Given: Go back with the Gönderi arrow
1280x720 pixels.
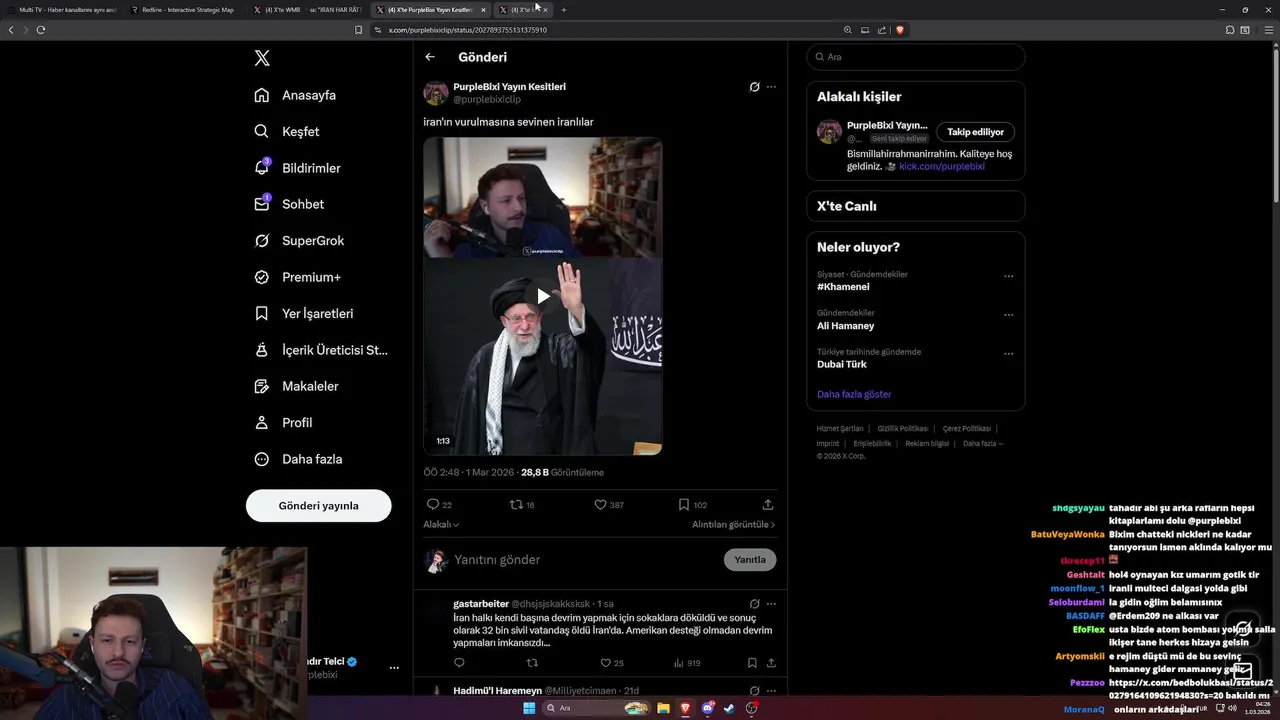Looking at the screenshot, I should point(430,57).
